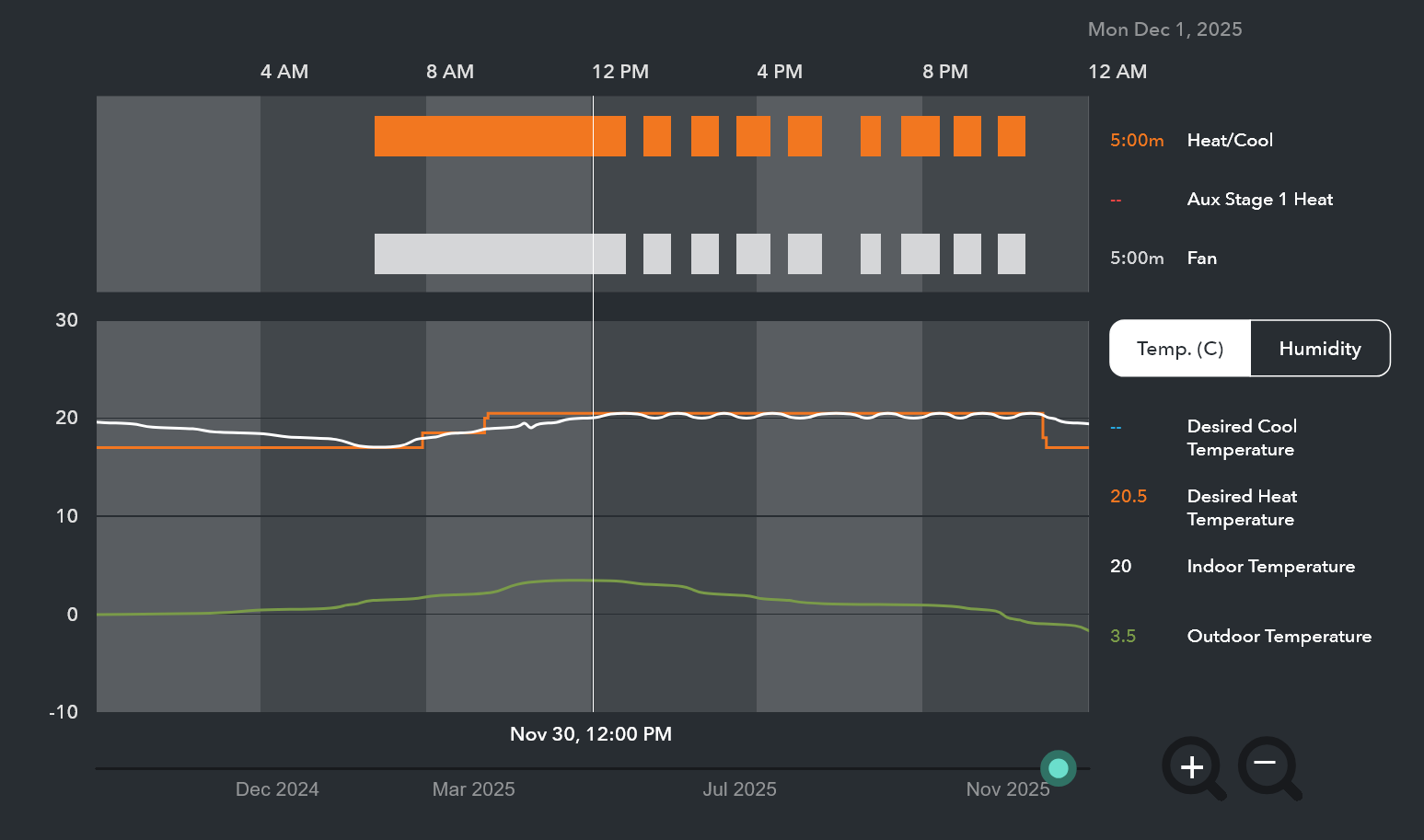Jump to Jul 2025 on timeline
The width and height of the screenshot is (1424, 840).
739,789
